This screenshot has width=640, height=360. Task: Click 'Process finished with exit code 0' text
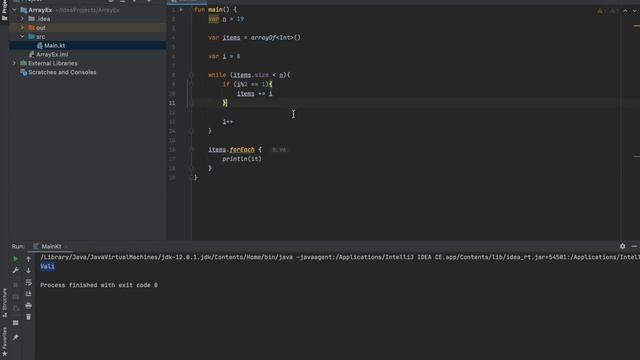coord(99,285)
